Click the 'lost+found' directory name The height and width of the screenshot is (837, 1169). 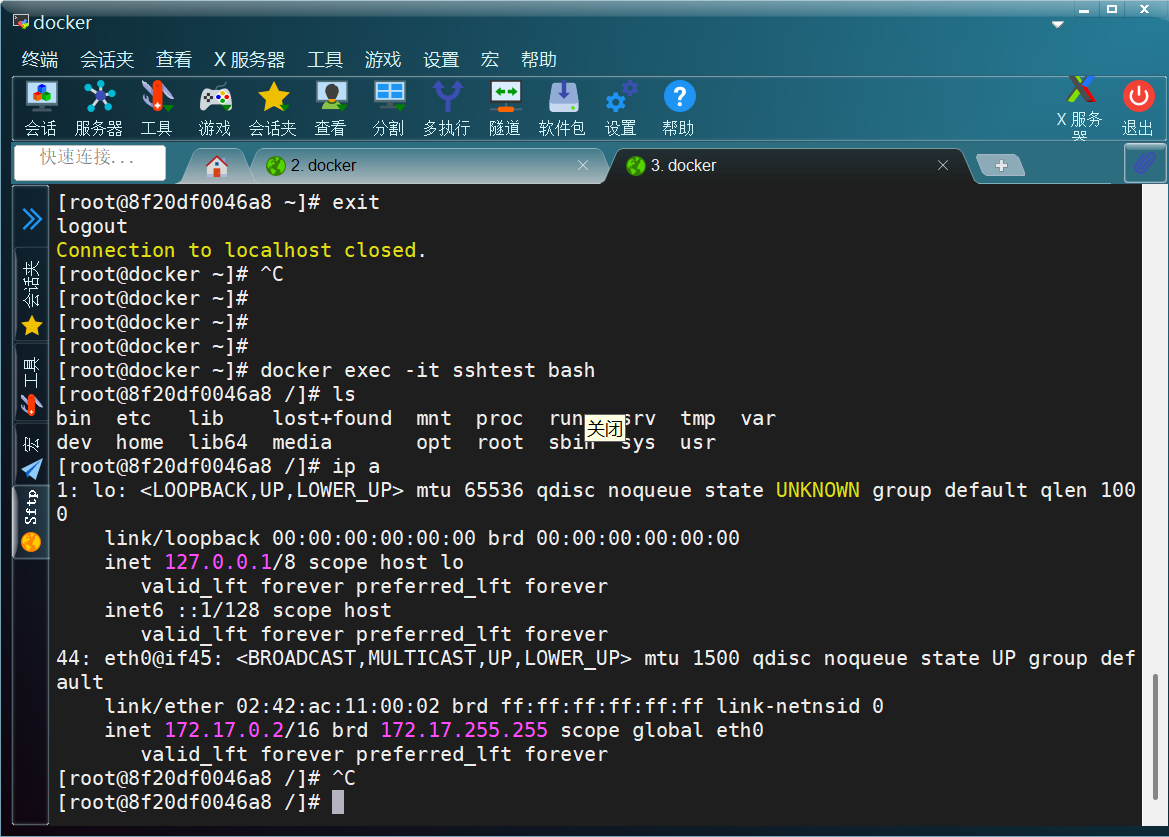[x=332, y=419]
